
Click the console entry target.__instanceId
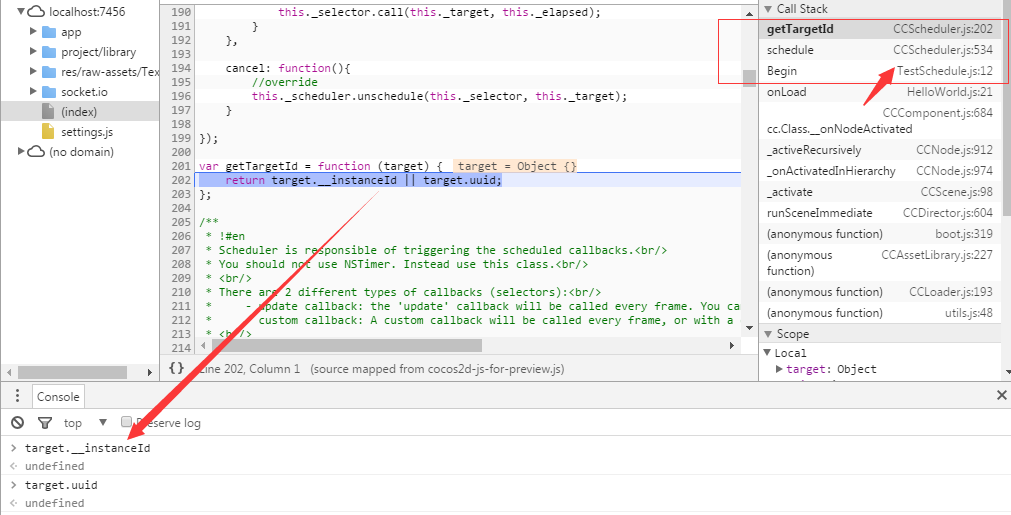[88, 447]
